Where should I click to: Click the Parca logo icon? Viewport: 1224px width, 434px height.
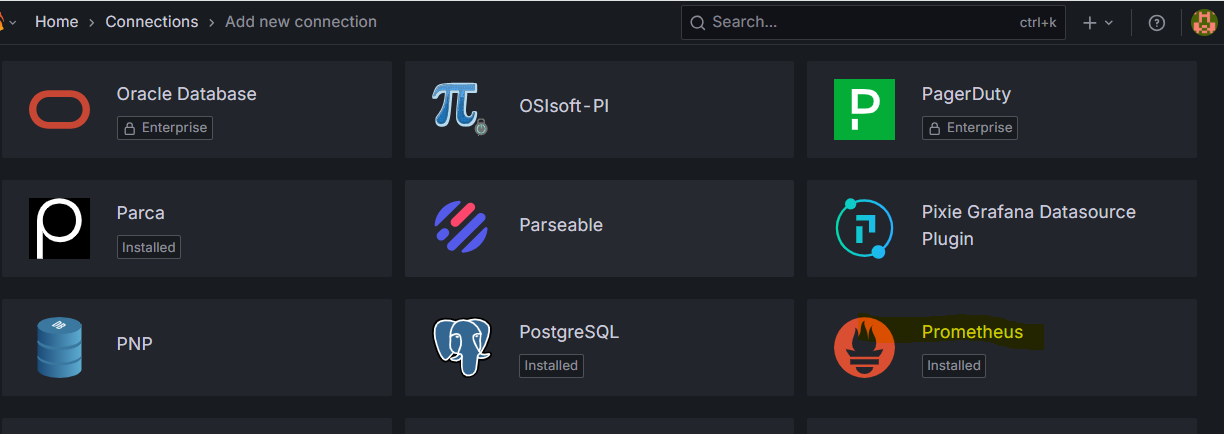pos(60,228)
